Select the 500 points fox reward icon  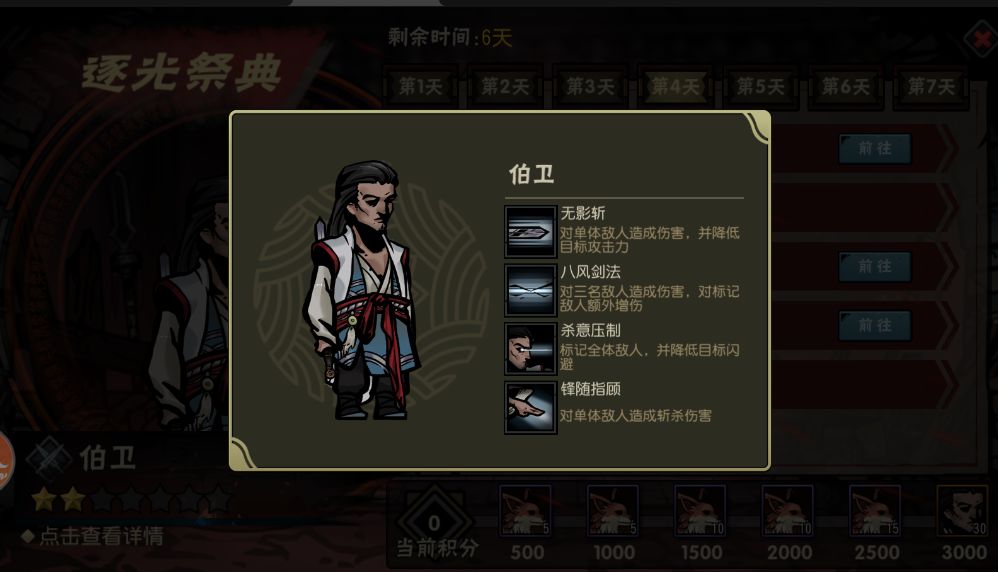tap(525, 510)
